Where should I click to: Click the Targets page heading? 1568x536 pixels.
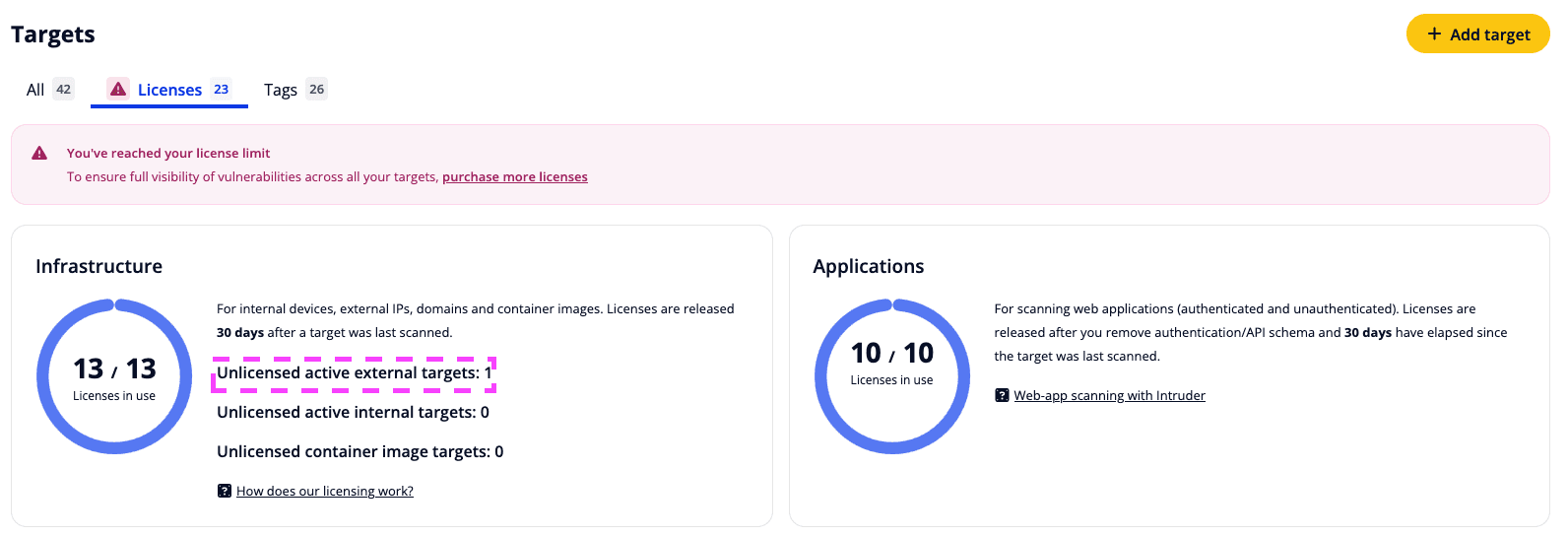[x=53, y=34]
